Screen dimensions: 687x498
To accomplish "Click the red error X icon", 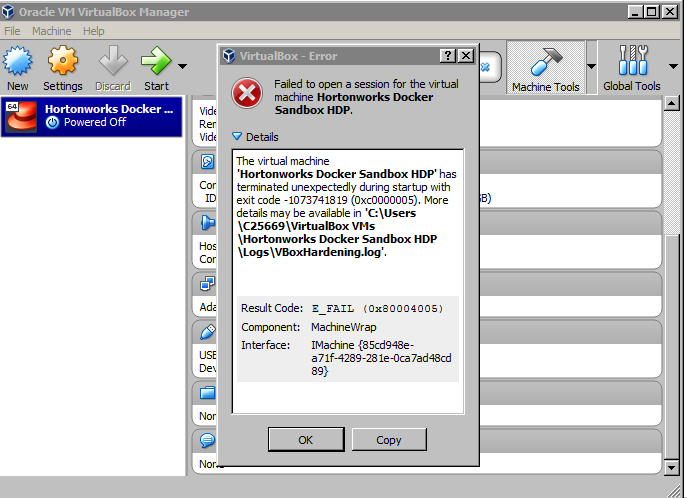I will click(247, 93).
